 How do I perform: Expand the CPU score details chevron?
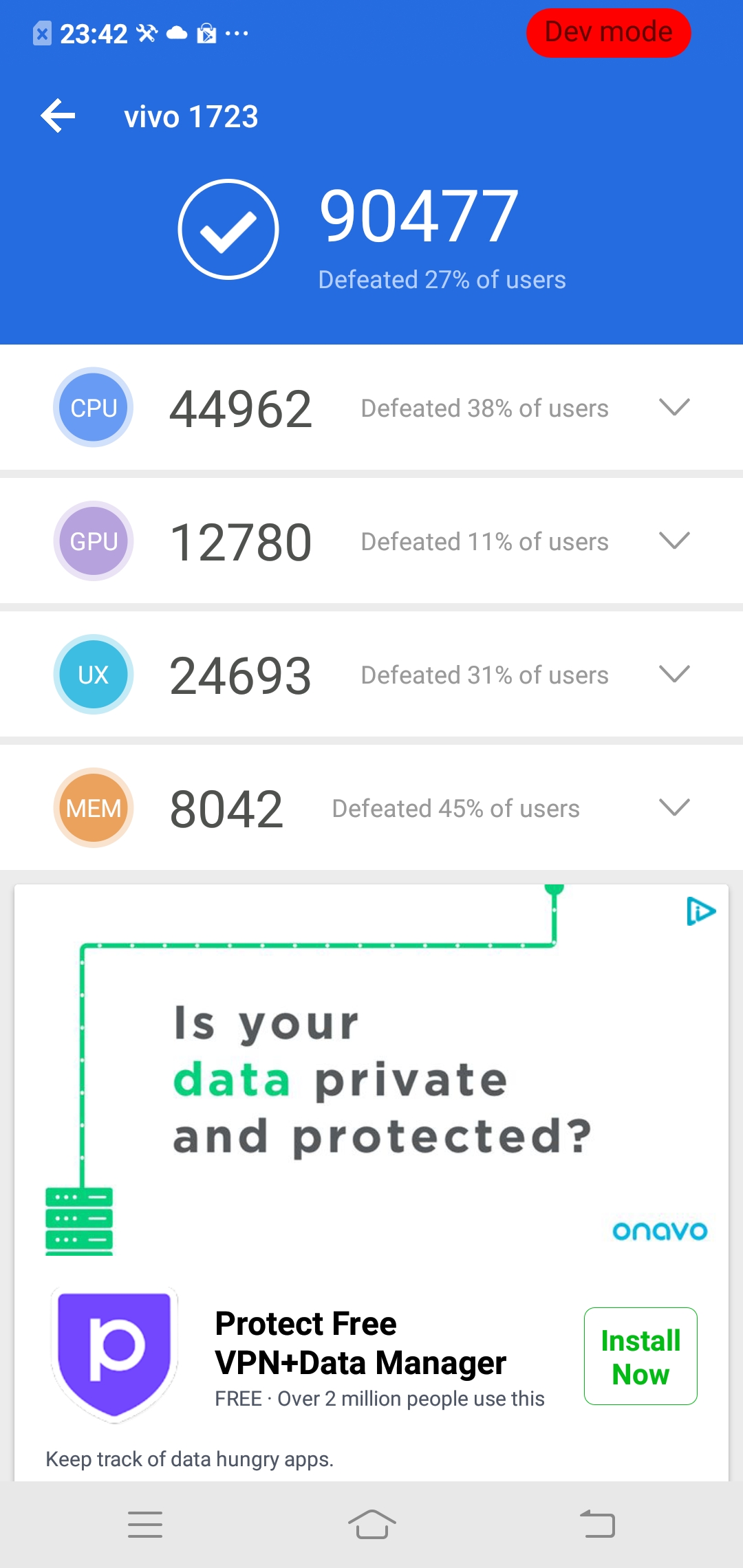click(x=674, y=406)
